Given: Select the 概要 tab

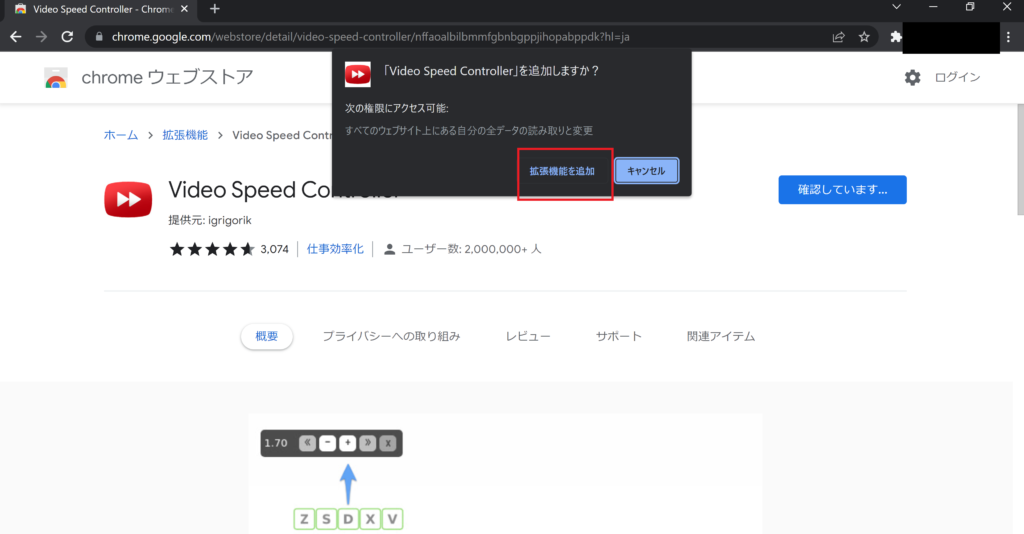Looking at the screenshot, I should [x=266, y=336].
